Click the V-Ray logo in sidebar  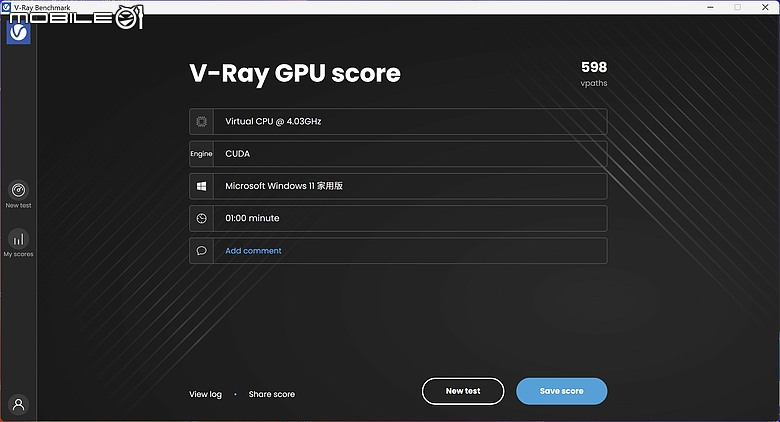(18, 32)
